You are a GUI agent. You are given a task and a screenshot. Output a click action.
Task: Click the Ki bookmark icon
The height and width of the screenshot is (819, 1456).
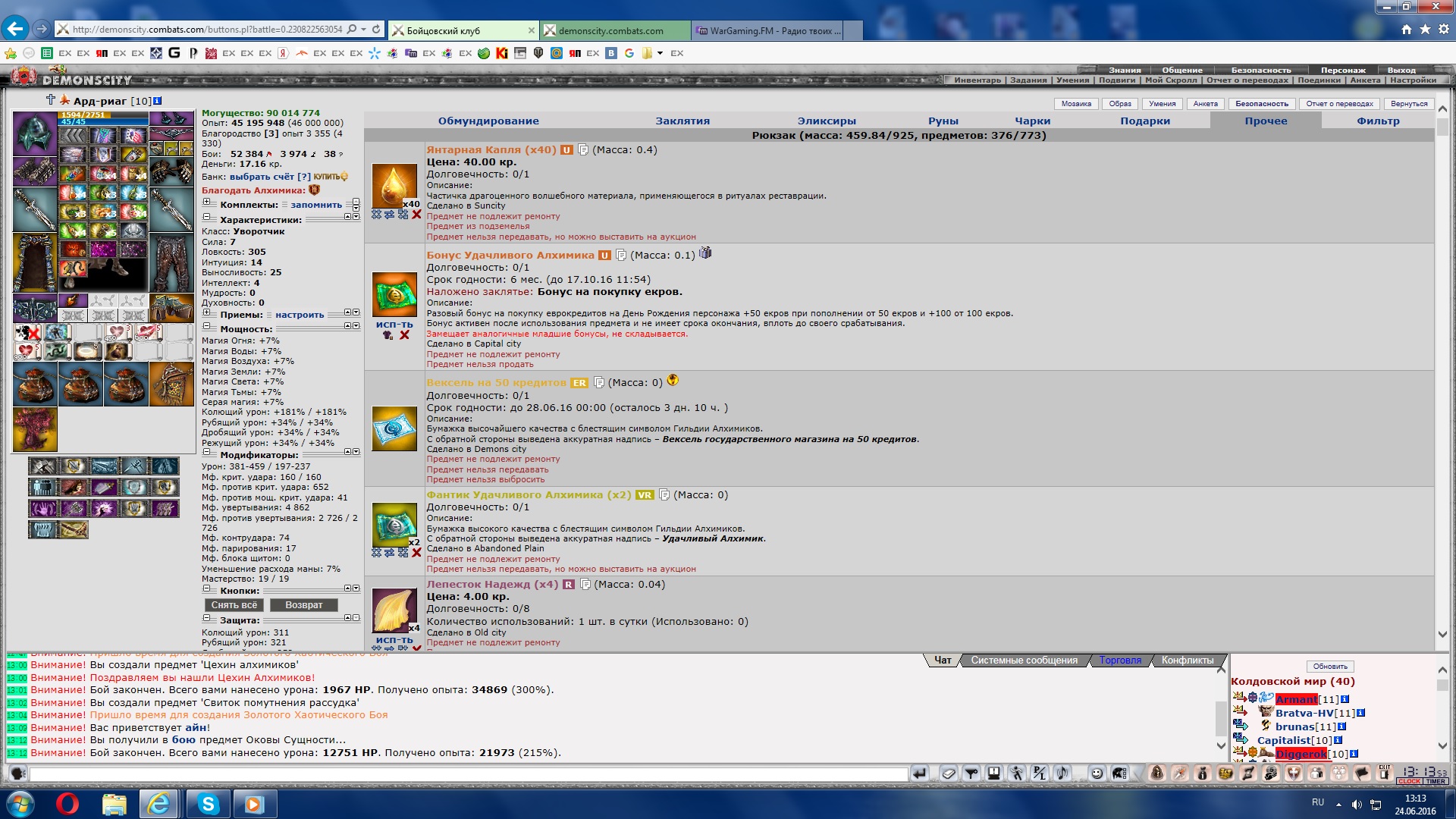(x=501, y=53)
